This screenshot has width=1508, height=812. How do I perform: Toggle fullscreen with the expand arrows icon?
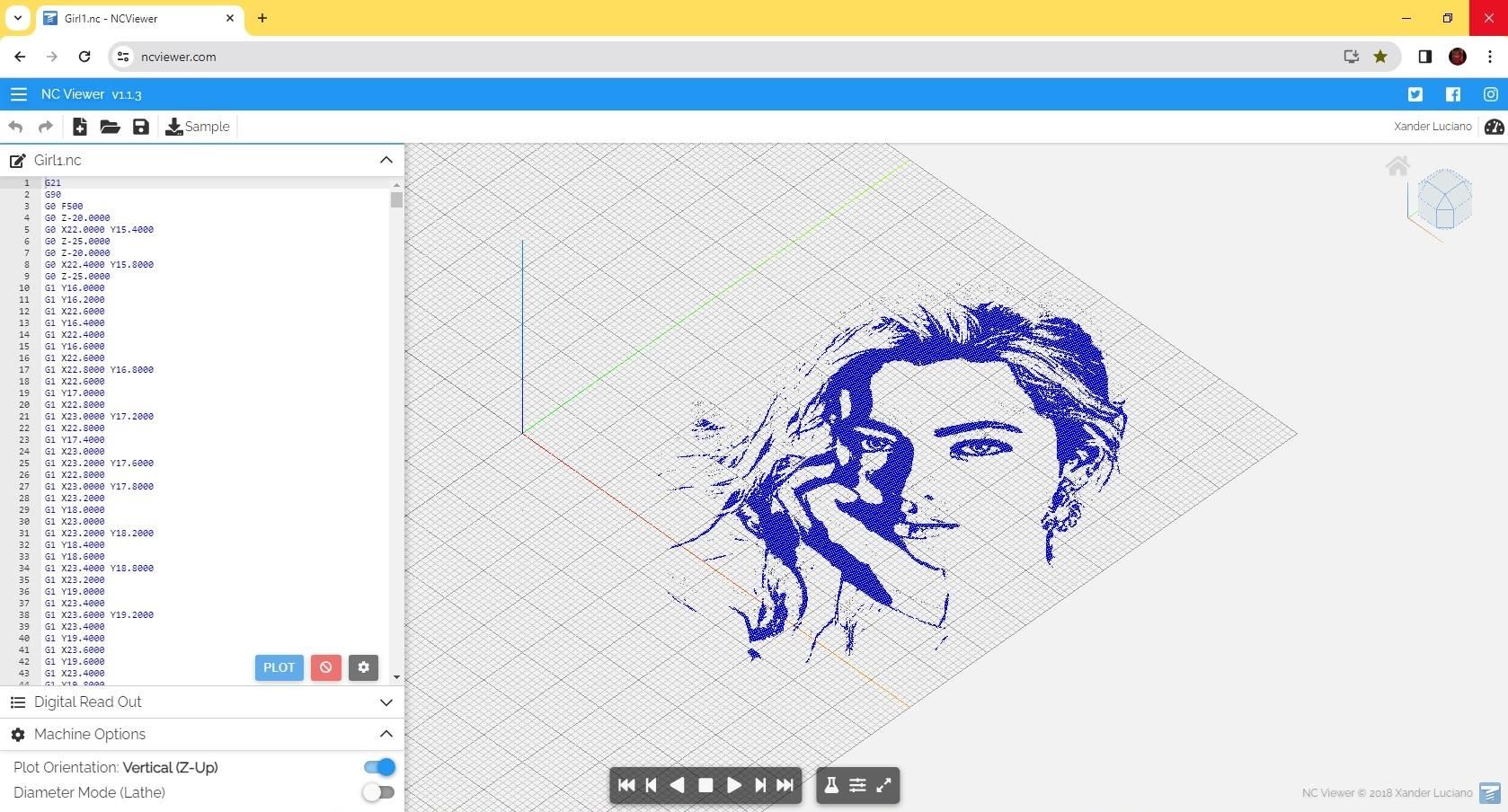(x=883, y=785)
